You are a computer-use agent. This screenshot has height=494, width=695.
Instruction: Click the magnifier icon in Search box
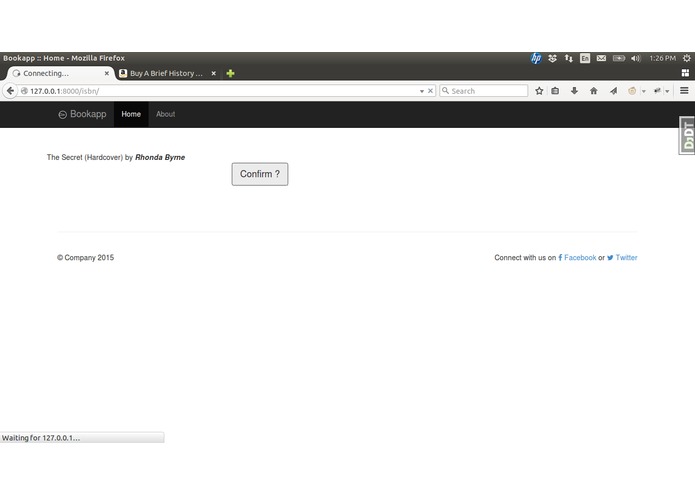click(x=445, y=91)
